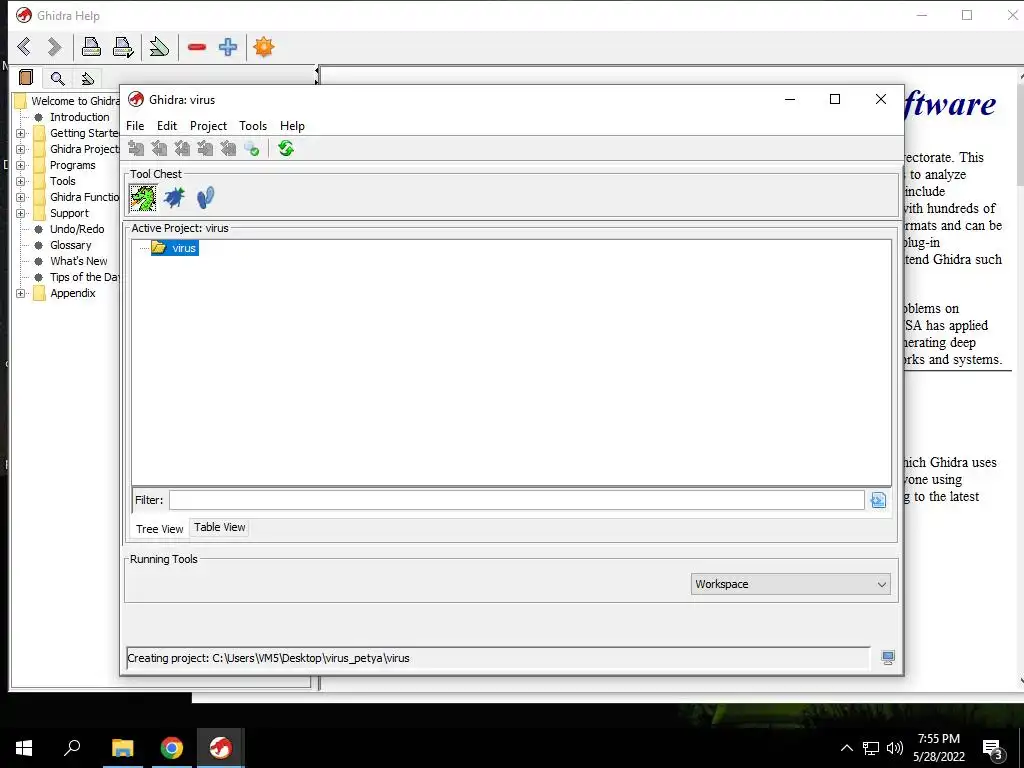Click the repository connection icon in status bar
Image resolution: width=1024 pixels, height=768 pixels.
coord(888,658)
